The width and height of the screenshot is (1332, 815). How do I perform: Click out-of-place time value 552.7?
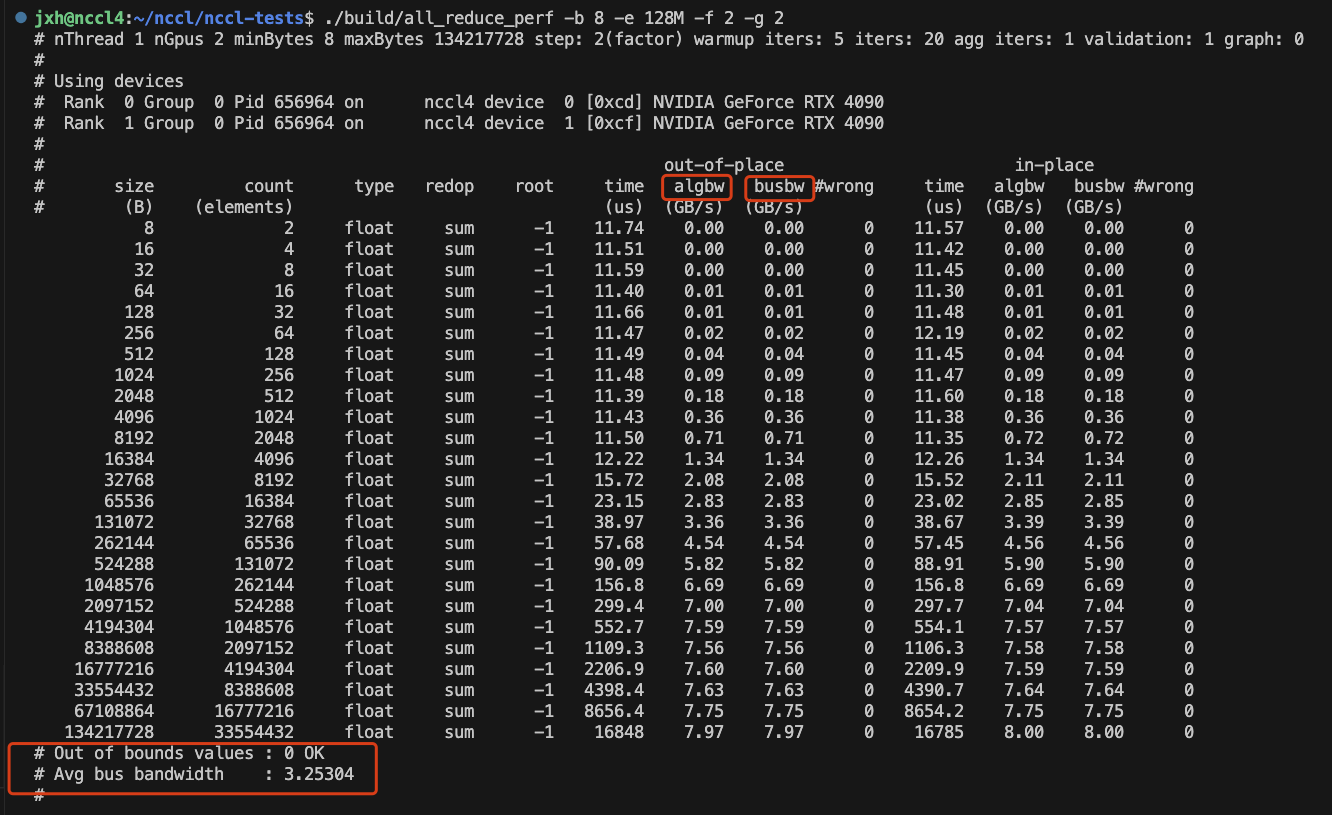point(619,627)
